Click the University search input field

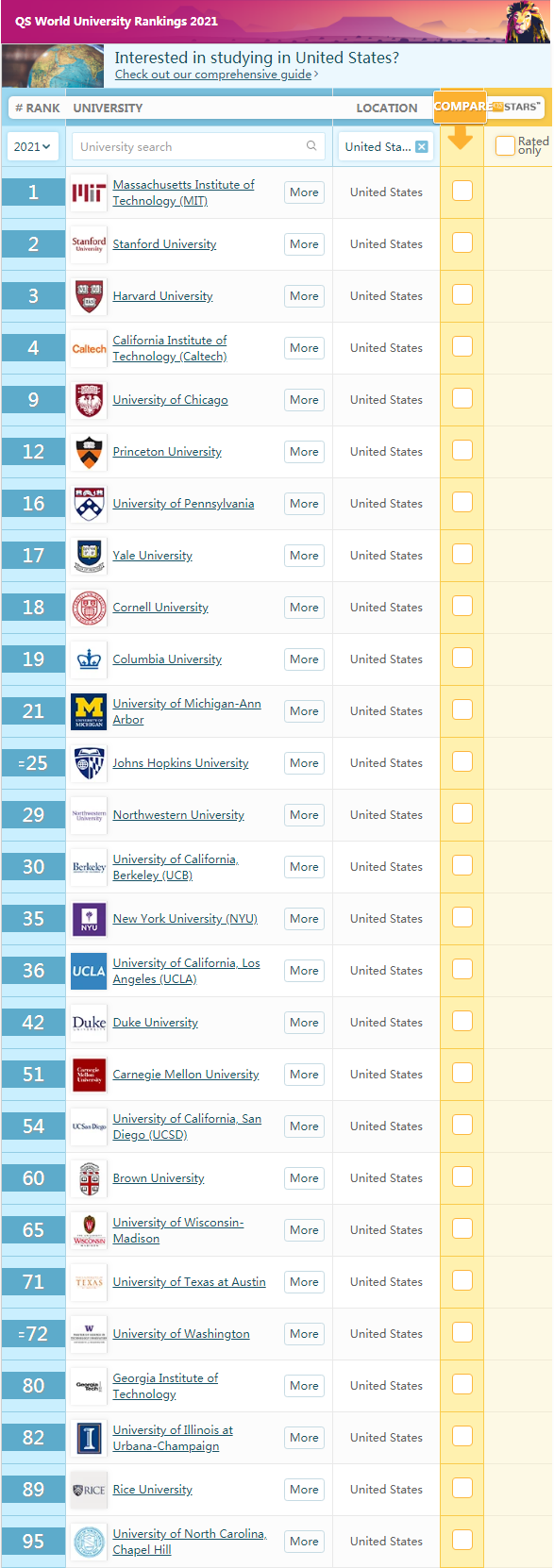pyautogui.click(x=197, y=146)
